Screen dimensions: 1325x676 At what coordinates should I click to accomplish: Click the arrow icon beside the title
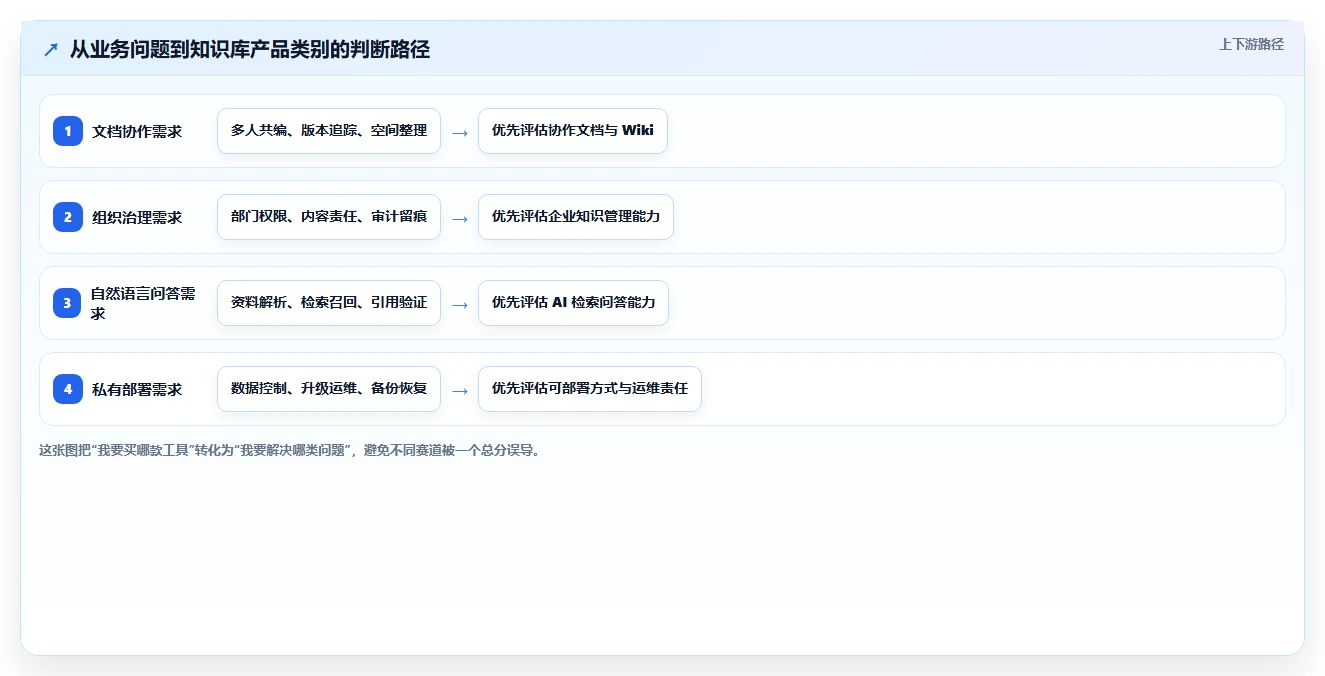(x=51, y=49)
